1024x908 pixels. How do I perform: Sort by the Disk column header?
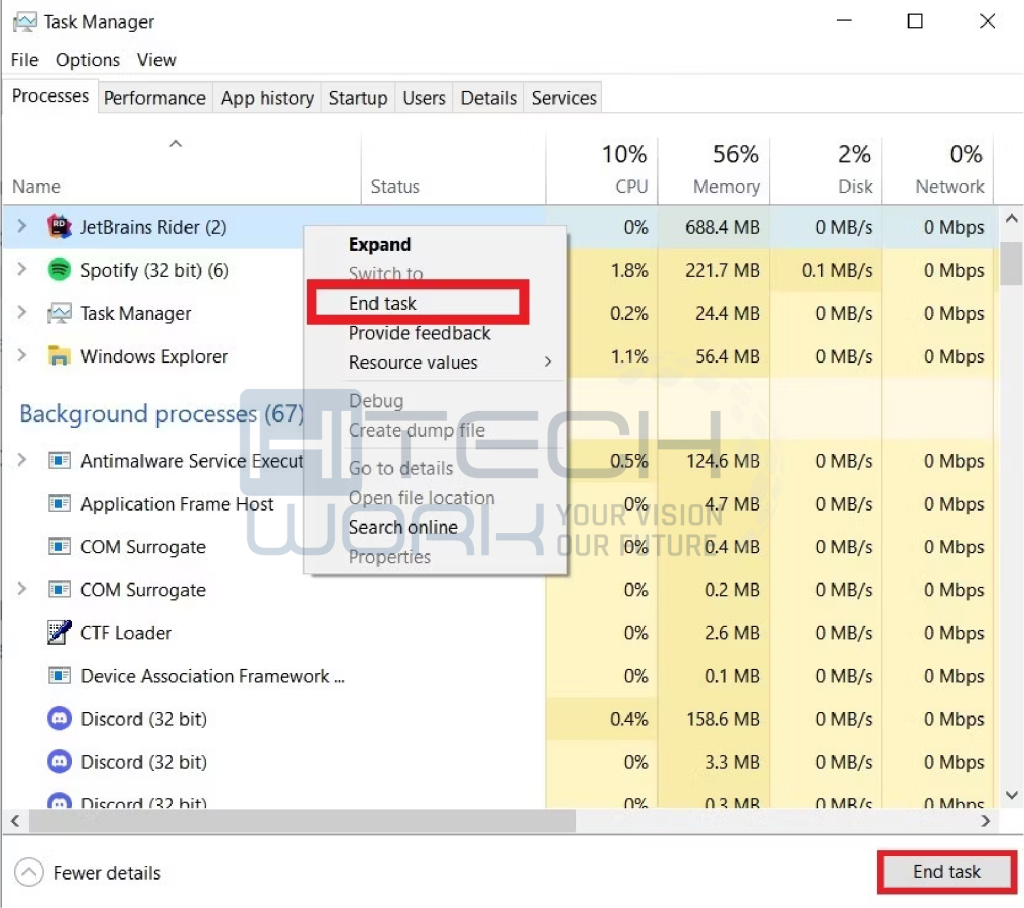coord(826,169)
